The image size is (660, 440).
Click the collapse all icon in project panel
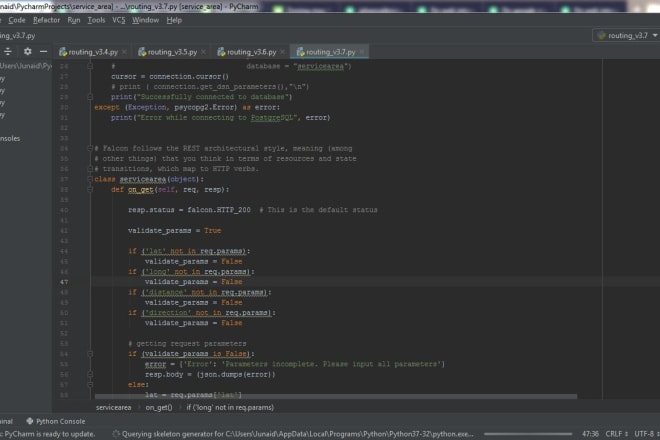[x=8, y=51]
